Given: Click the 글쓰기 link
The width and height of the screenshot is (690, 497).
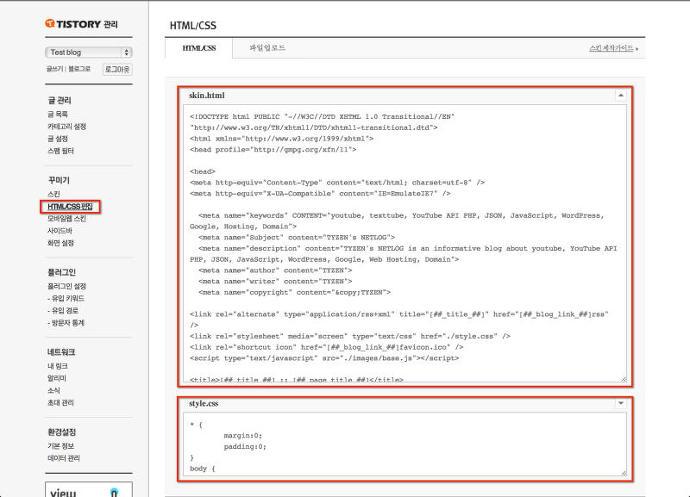Looking at the screenshot, I should click(55, 69).
